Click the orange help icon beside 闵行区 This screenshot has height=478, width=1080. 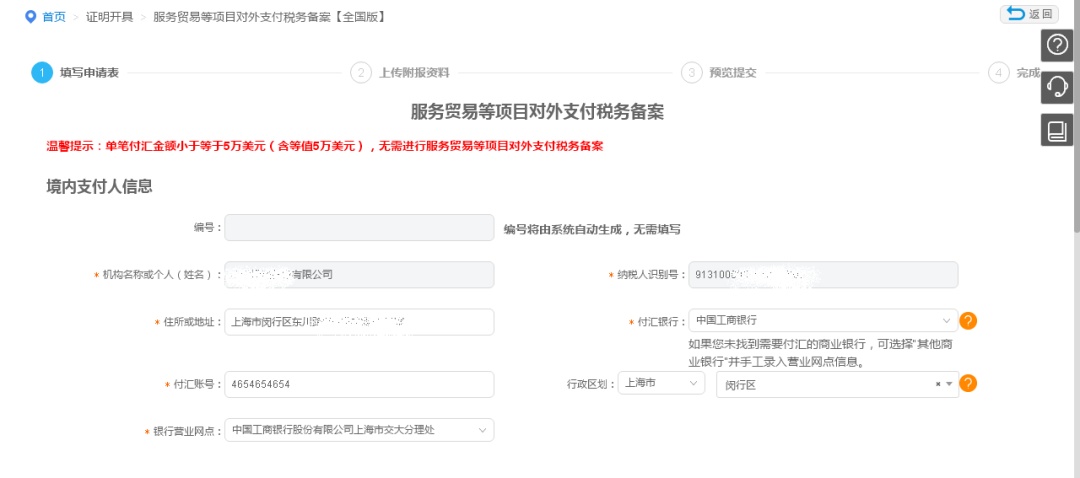coord(968,383)
